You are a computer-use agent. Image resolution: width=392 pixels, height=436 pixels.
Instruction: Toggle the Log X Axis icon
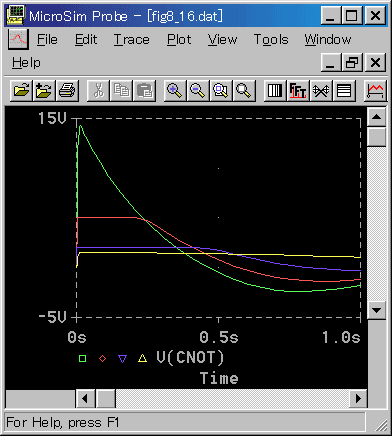275,90
